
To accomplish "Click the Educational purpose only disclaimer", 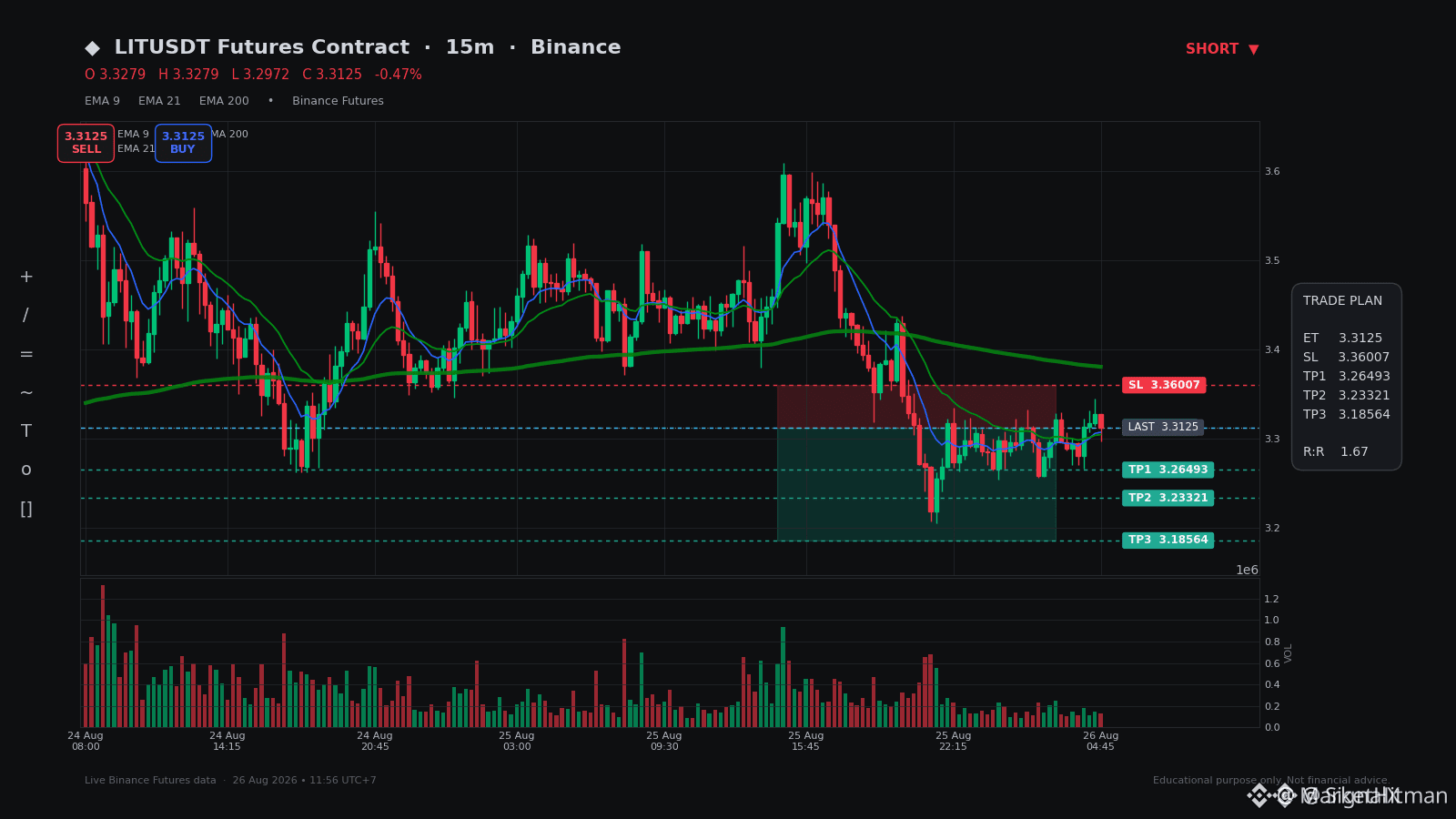I will click(x=1271, y=781).
